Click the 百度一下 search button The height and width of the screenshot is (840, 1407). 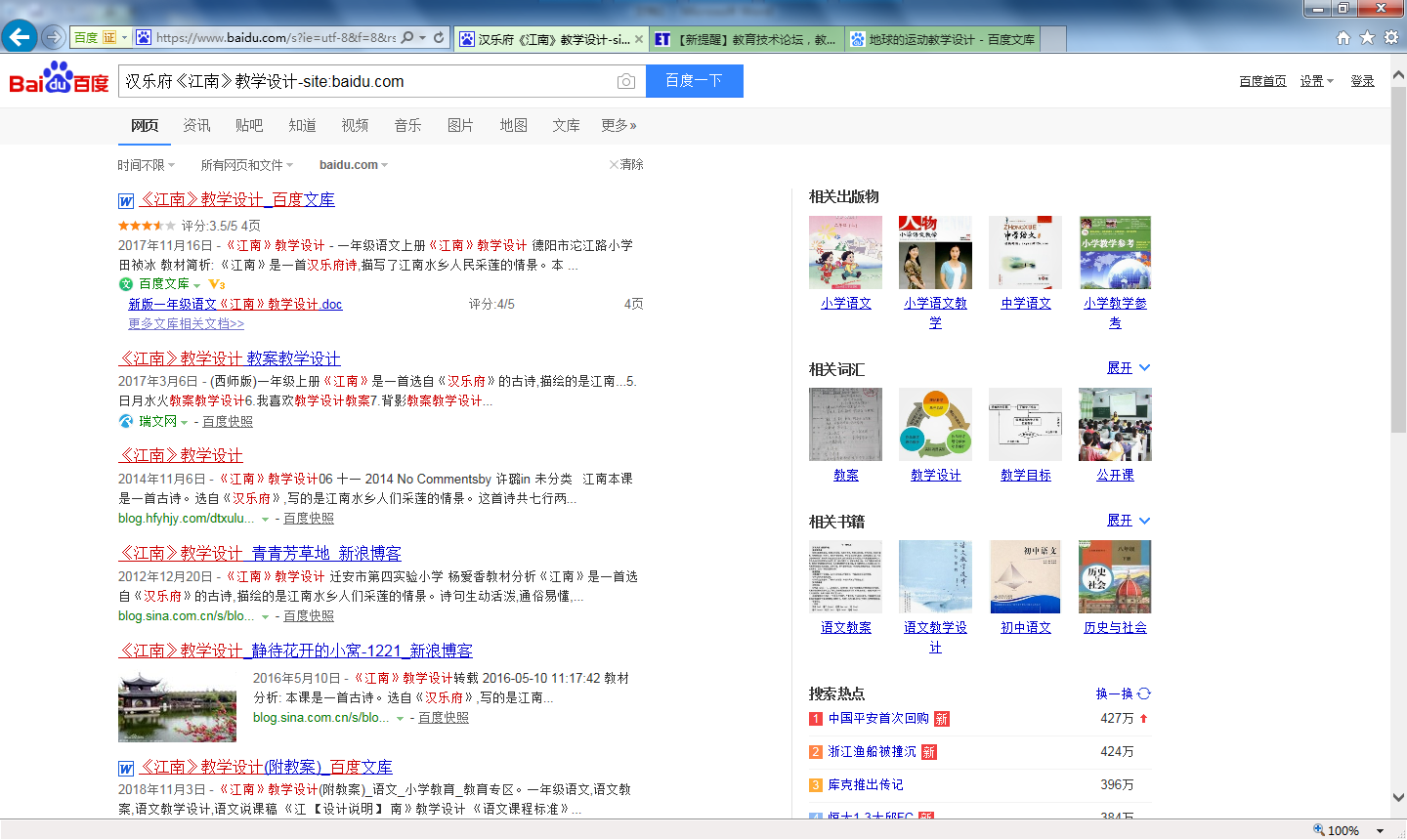[x=695, y=81]
